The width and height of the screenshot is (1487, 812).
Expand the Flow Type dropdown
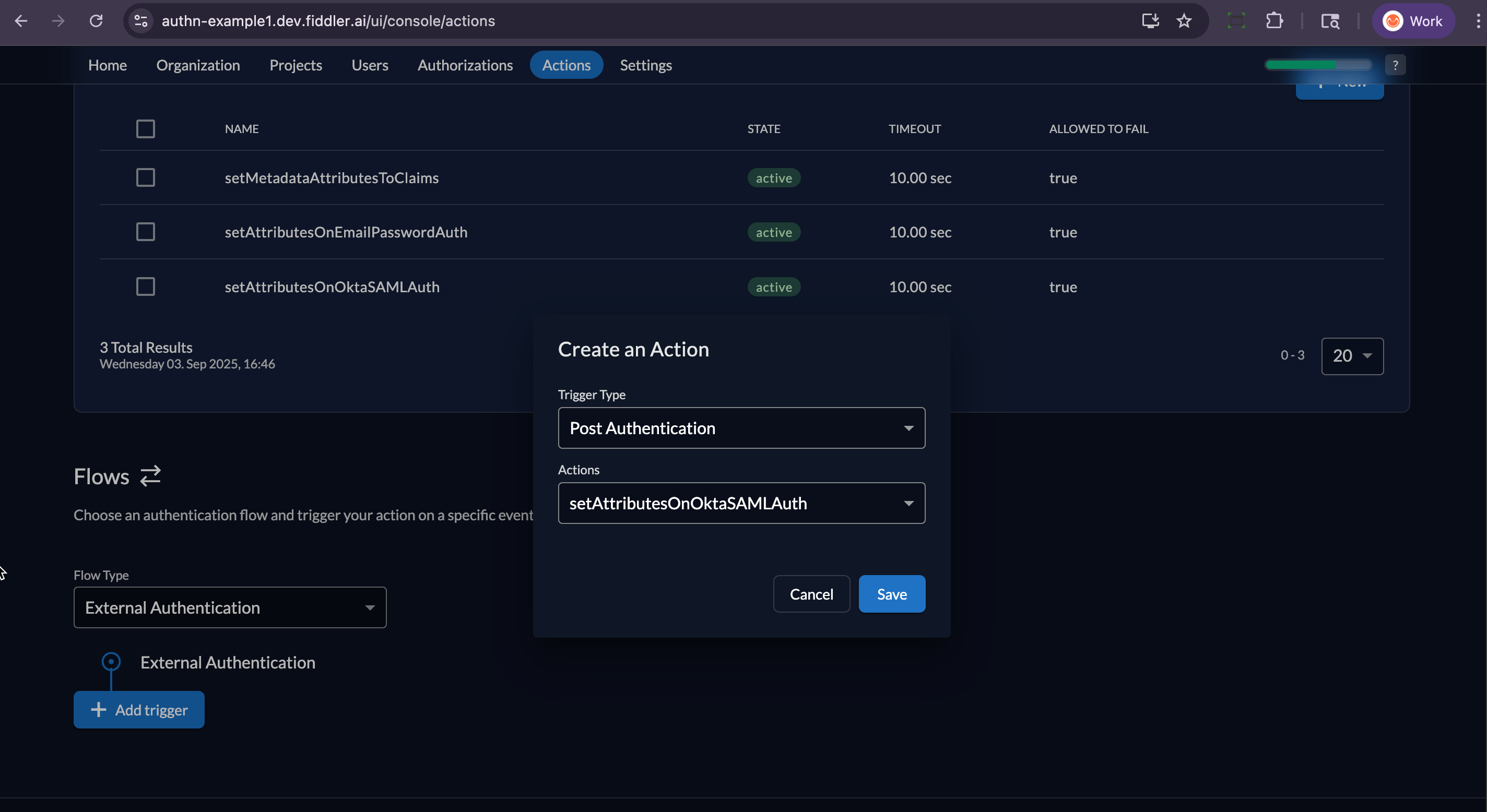[230, 607]
